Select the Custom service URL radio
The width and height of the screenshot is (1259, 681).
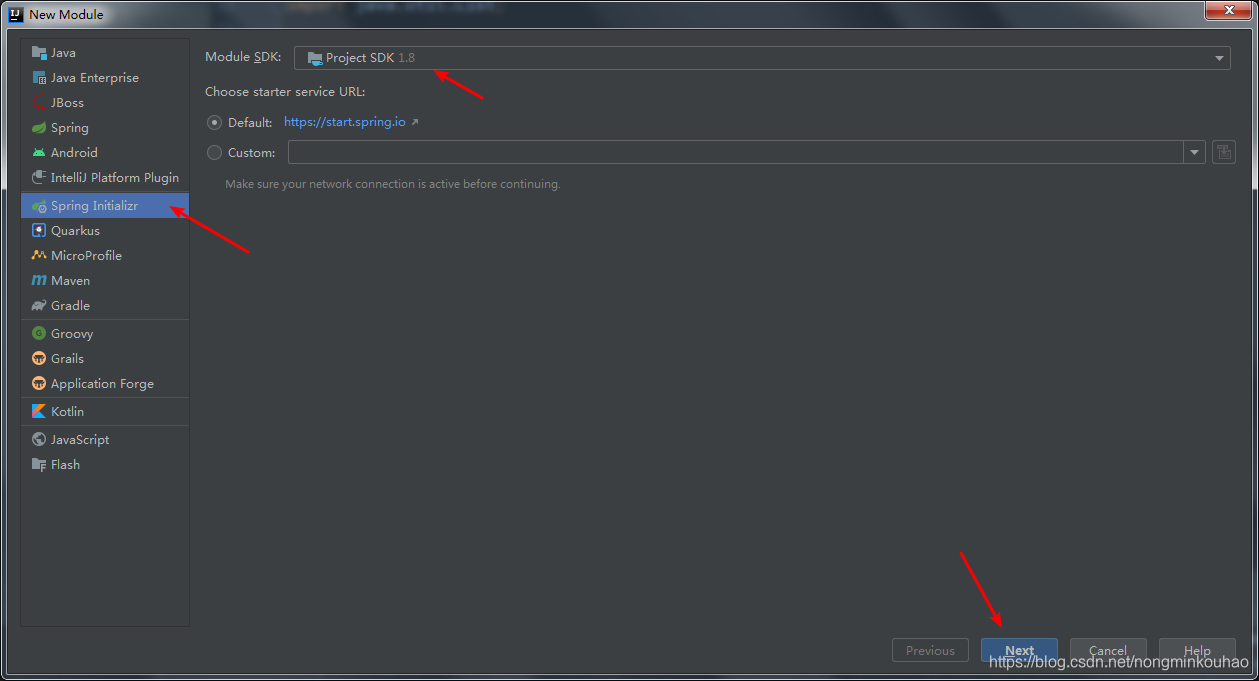214,153
